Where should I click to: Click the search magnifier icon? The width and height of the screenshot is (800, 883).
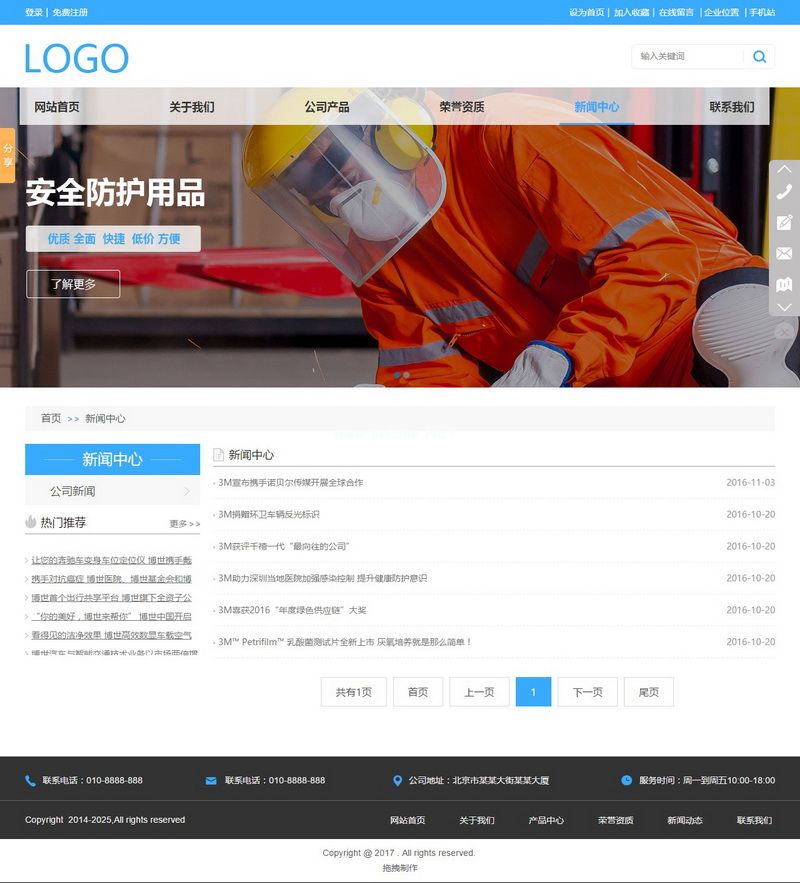click(759, 56)
